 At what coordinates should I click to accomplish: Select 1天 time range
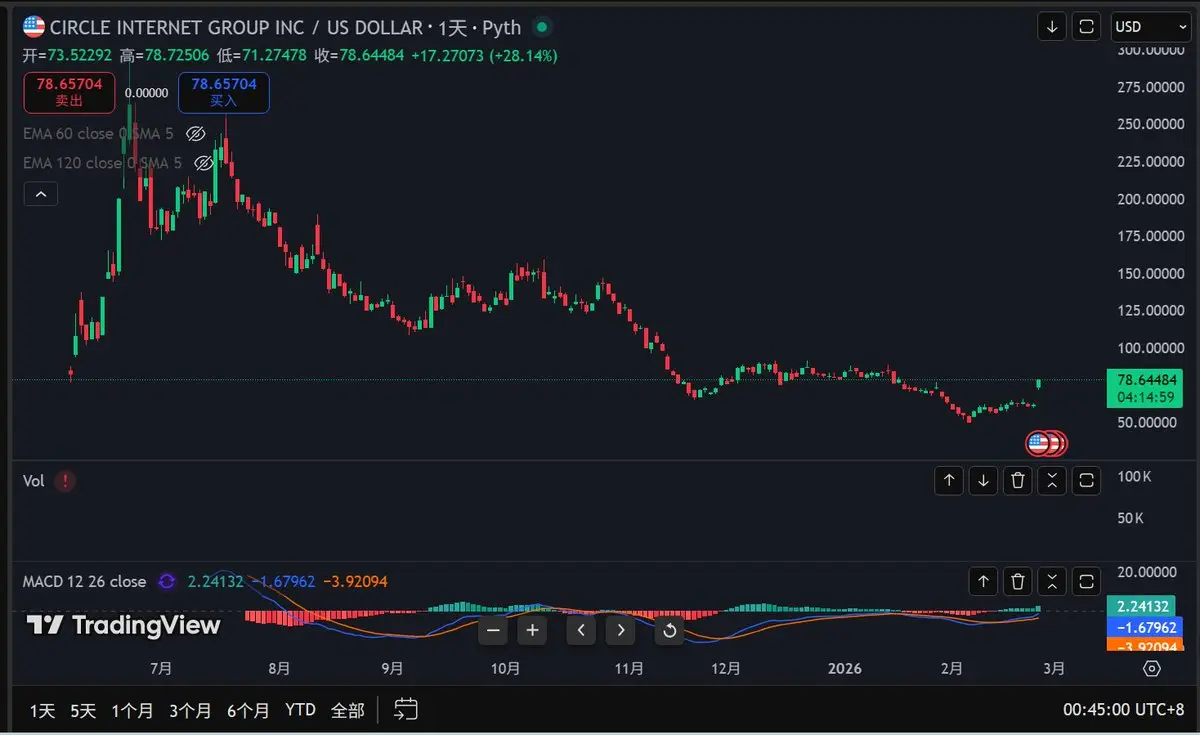point(42,710)
